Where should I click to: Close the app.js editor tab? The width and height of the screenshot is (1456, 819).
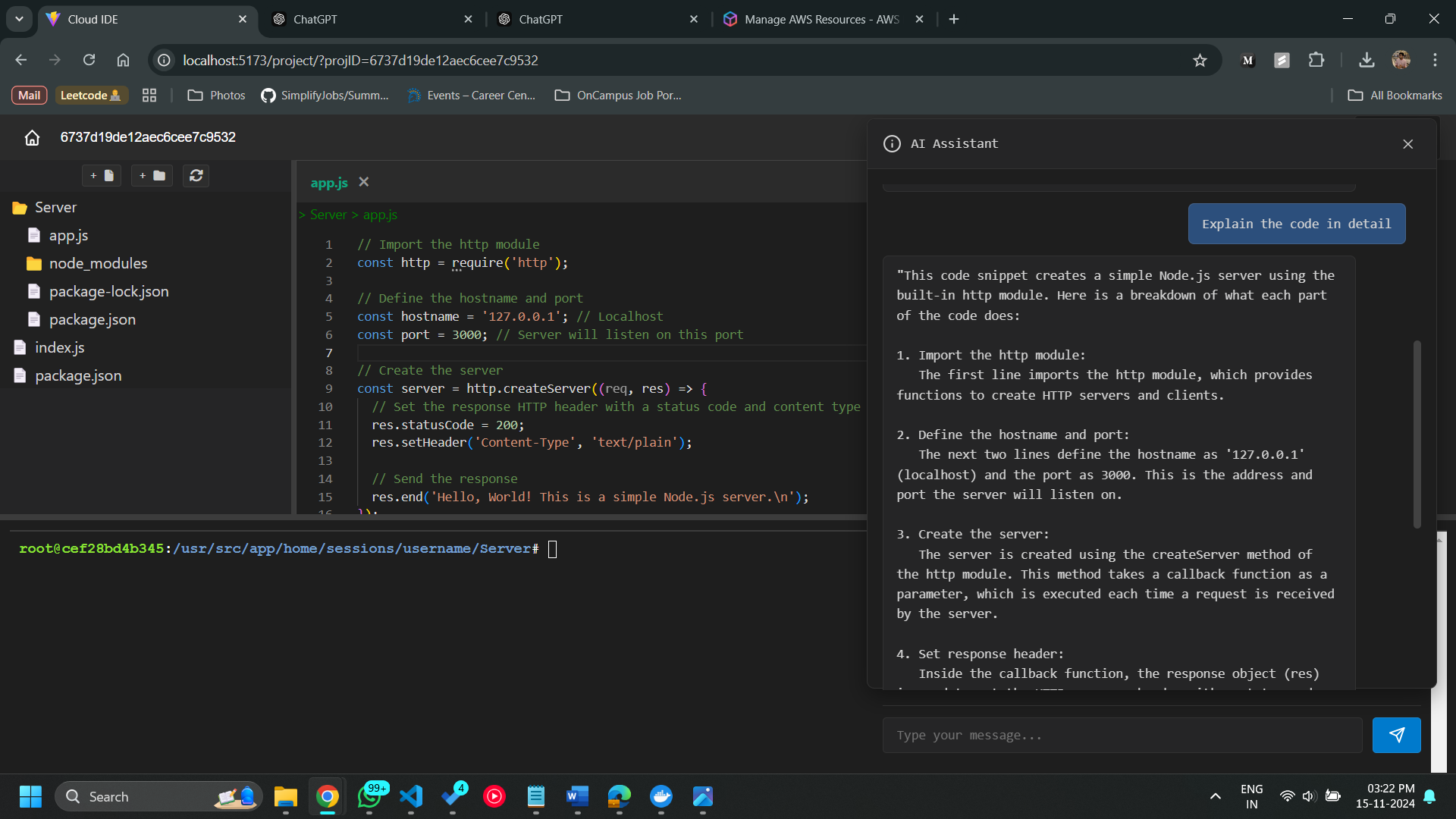pyautogui.click(x=364, y=182)
